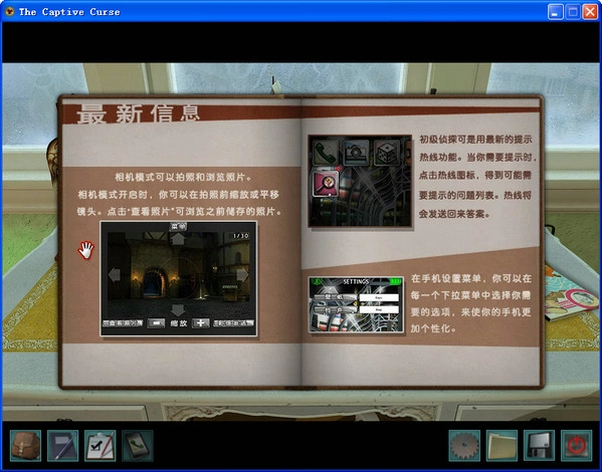
Task: Minimize The Captive Curse window
Action: coord(555,12)
